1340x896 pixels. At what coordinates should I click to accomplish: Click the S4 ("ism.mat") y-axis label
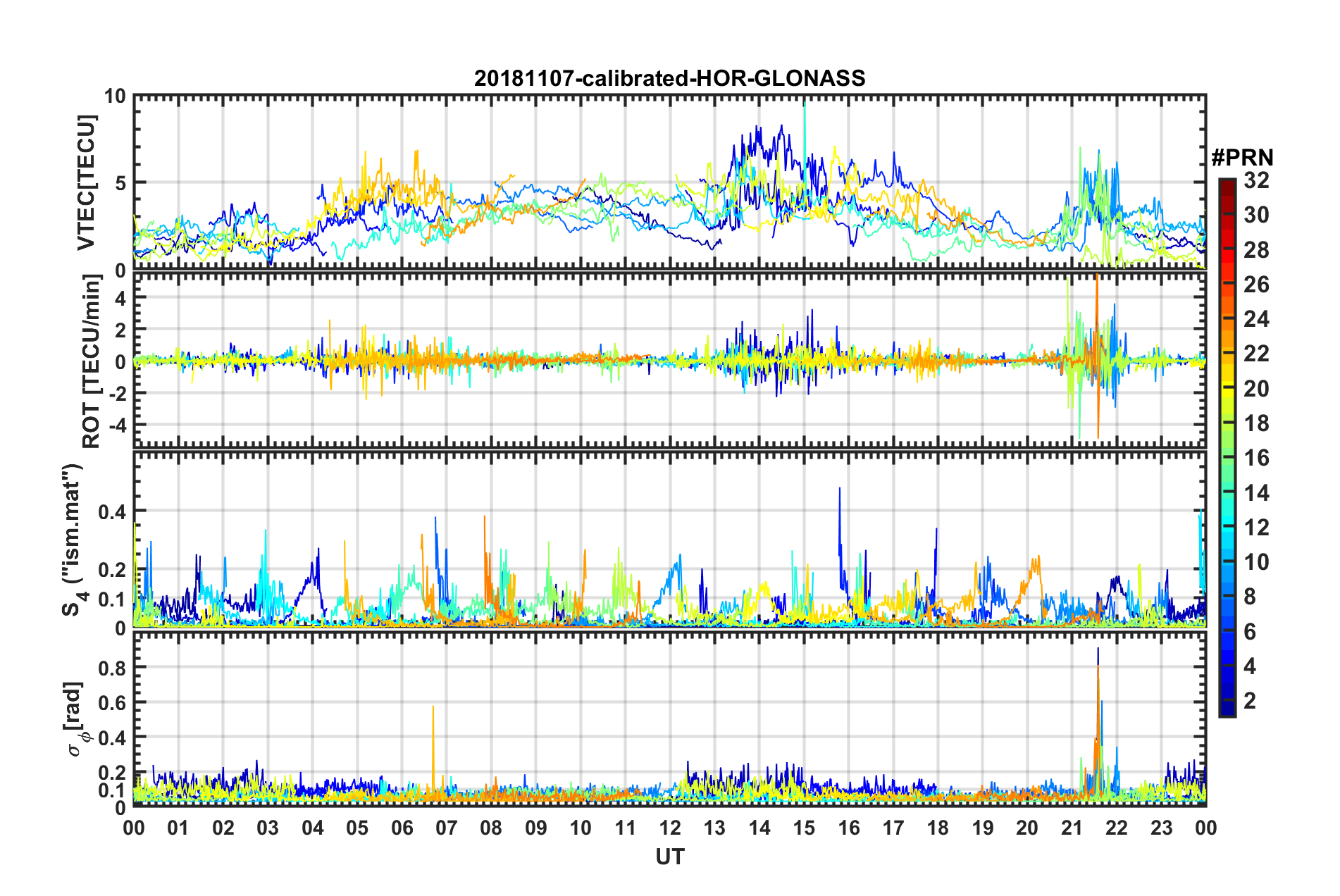pos(73,540)
